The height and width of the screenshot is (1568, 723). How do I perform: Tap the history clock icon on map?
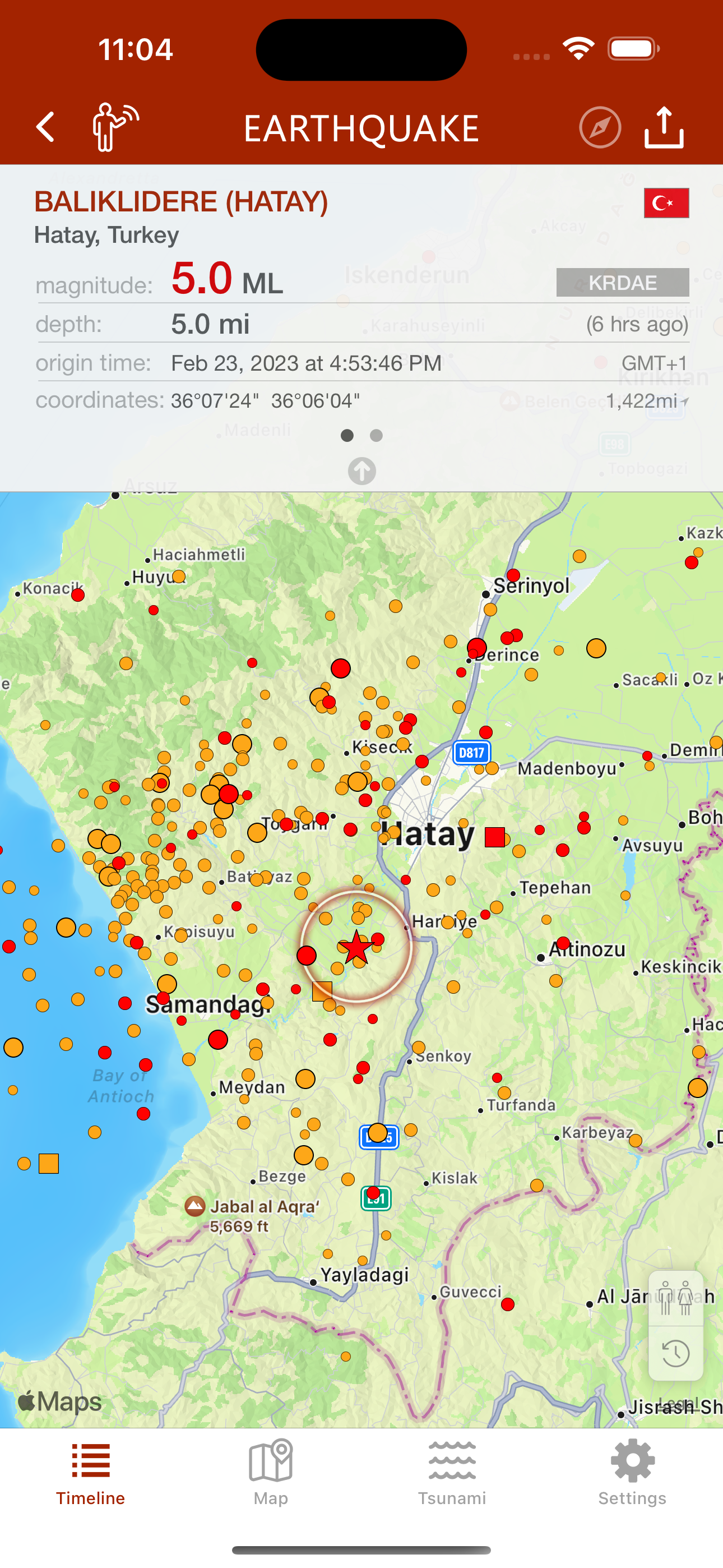coord(675,1353)
